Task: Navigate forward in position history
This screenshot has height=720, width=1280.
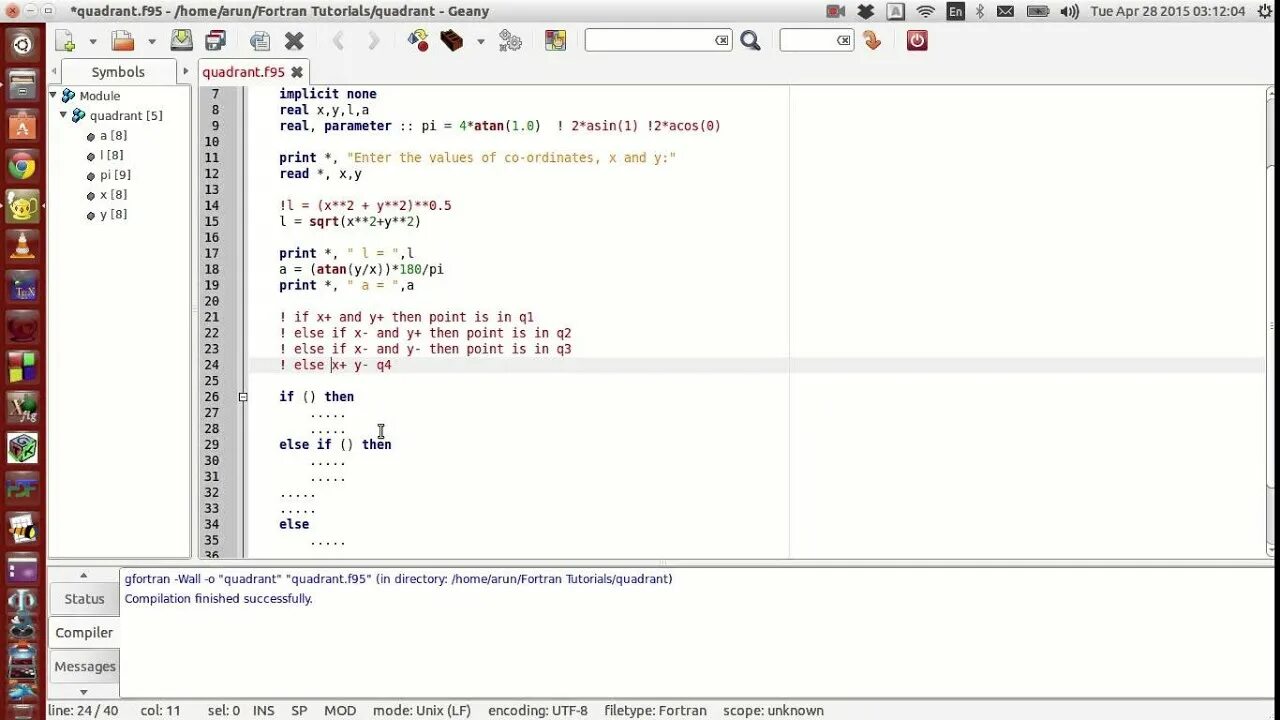Action: coord(374,40)
